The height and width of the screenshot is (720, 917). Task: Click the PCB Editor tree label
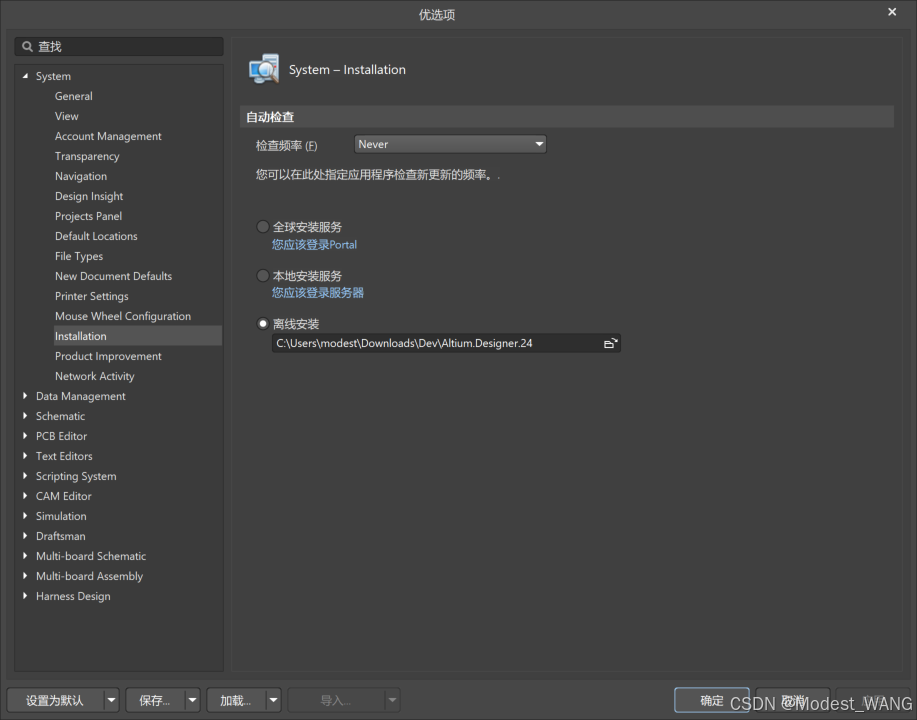click(x=61, y=436)
